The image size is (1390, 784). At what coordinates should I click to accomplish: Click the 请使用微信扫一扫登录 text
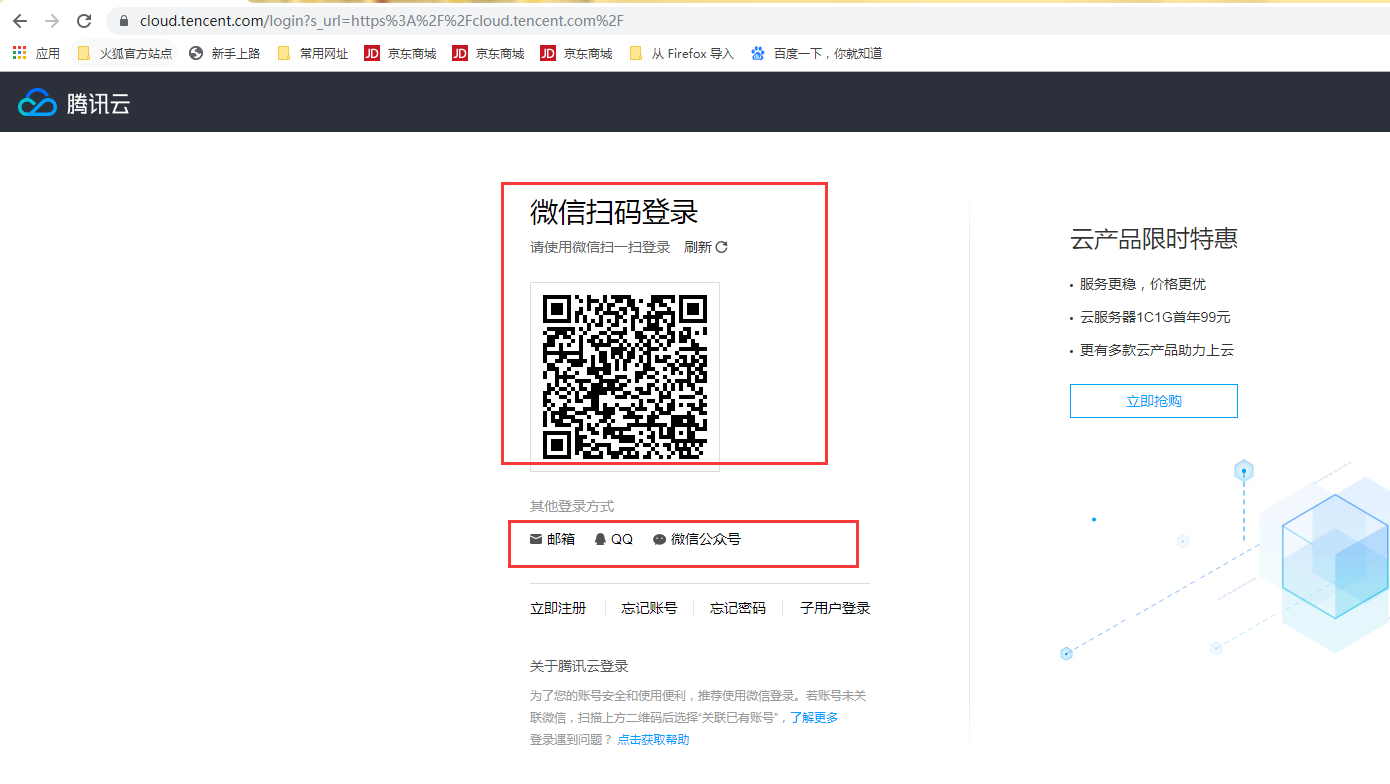600,247
